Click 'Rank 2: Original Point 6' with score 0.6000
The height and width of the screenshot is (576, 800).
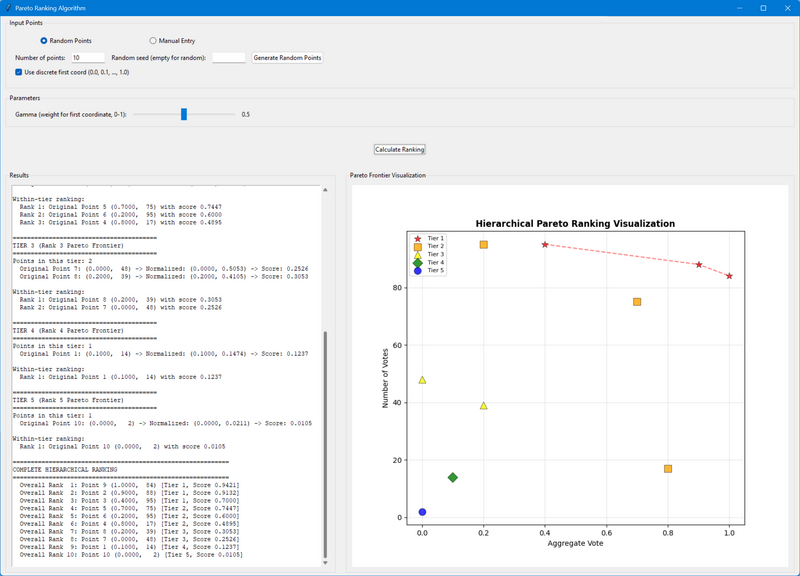pos(121,215)
